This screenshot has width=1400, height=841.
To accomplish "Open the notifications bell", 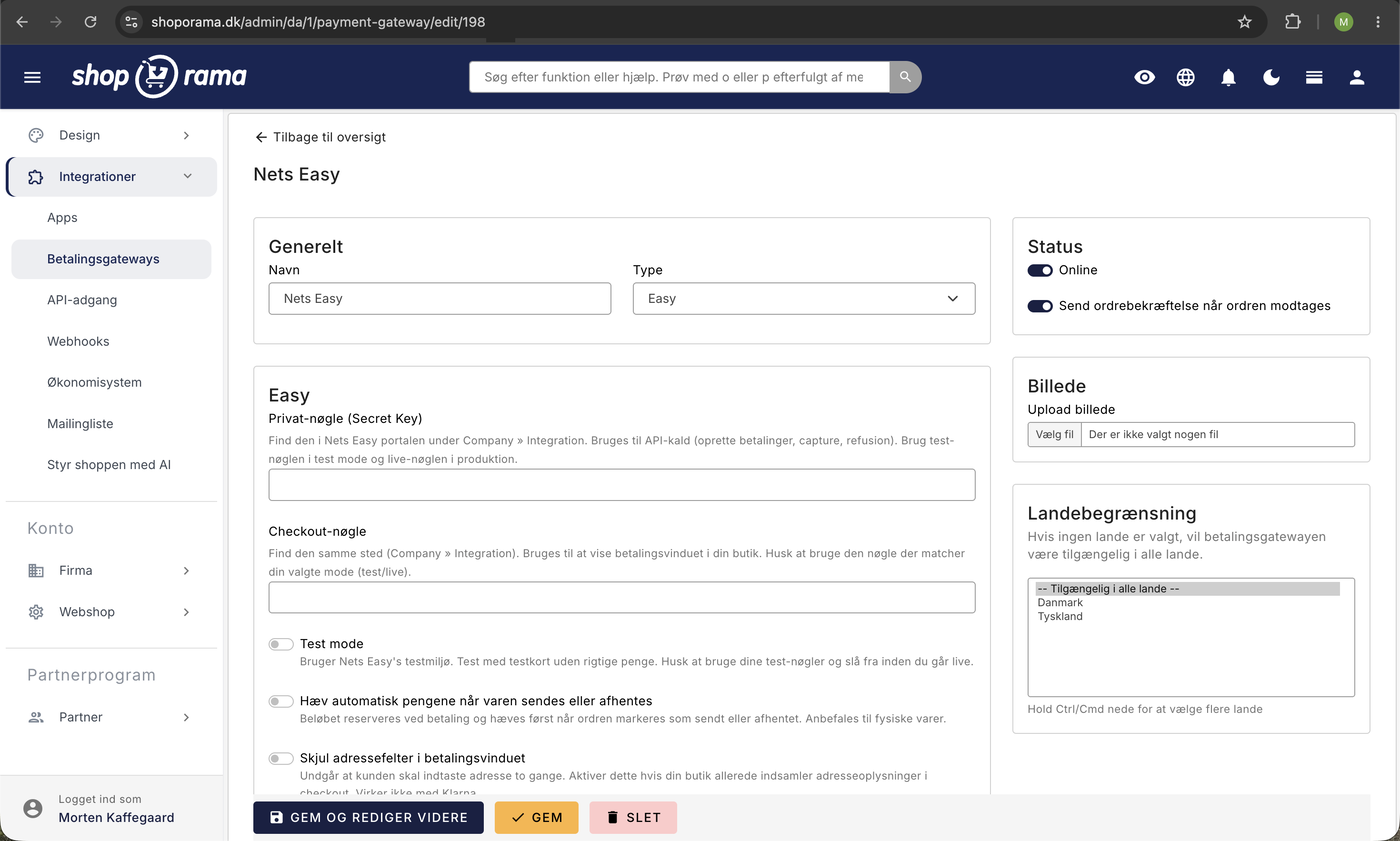I will click(1229, 77).
